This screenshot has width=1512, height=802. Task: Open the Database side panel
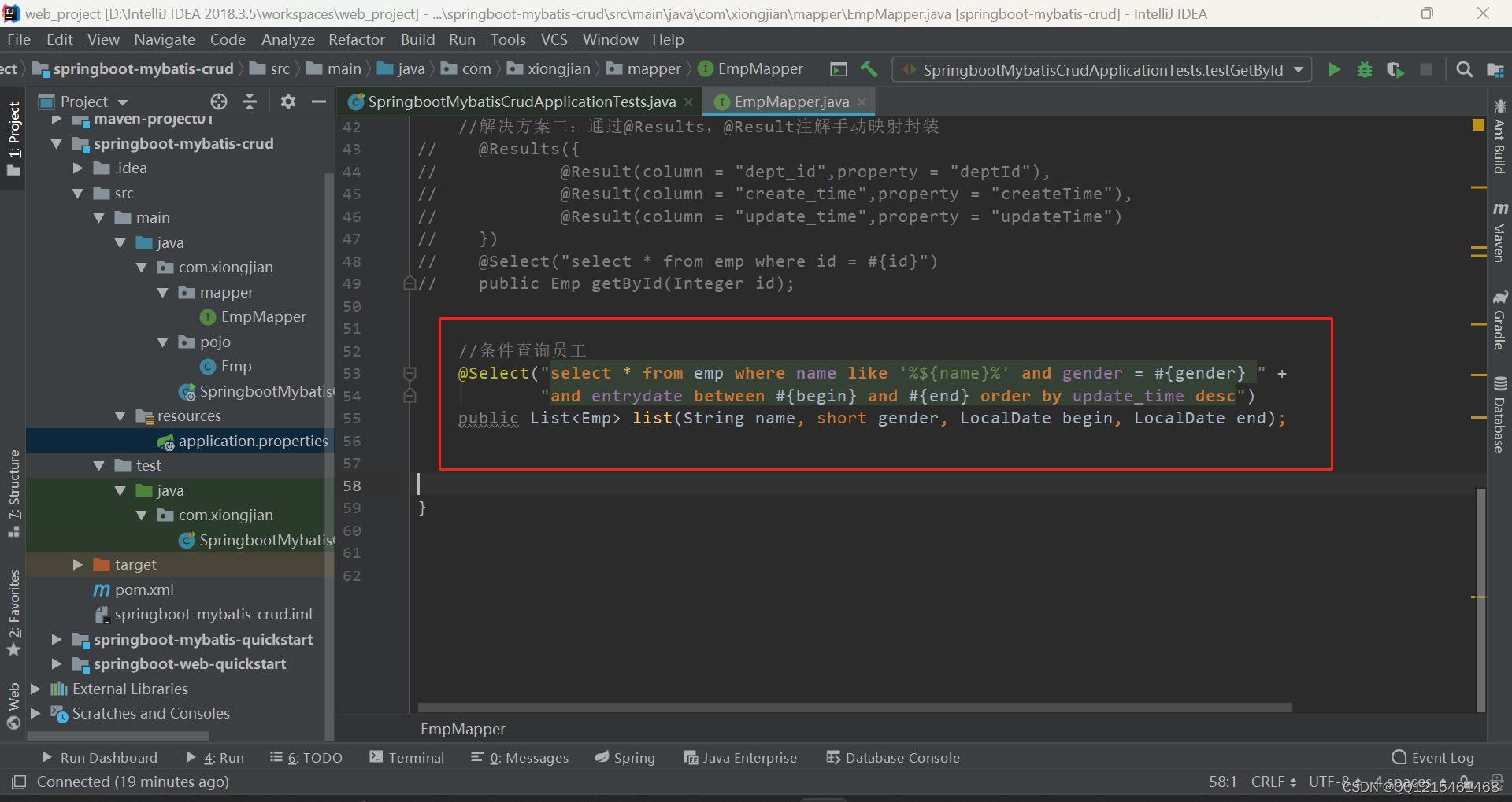[x=1499, y=415]
